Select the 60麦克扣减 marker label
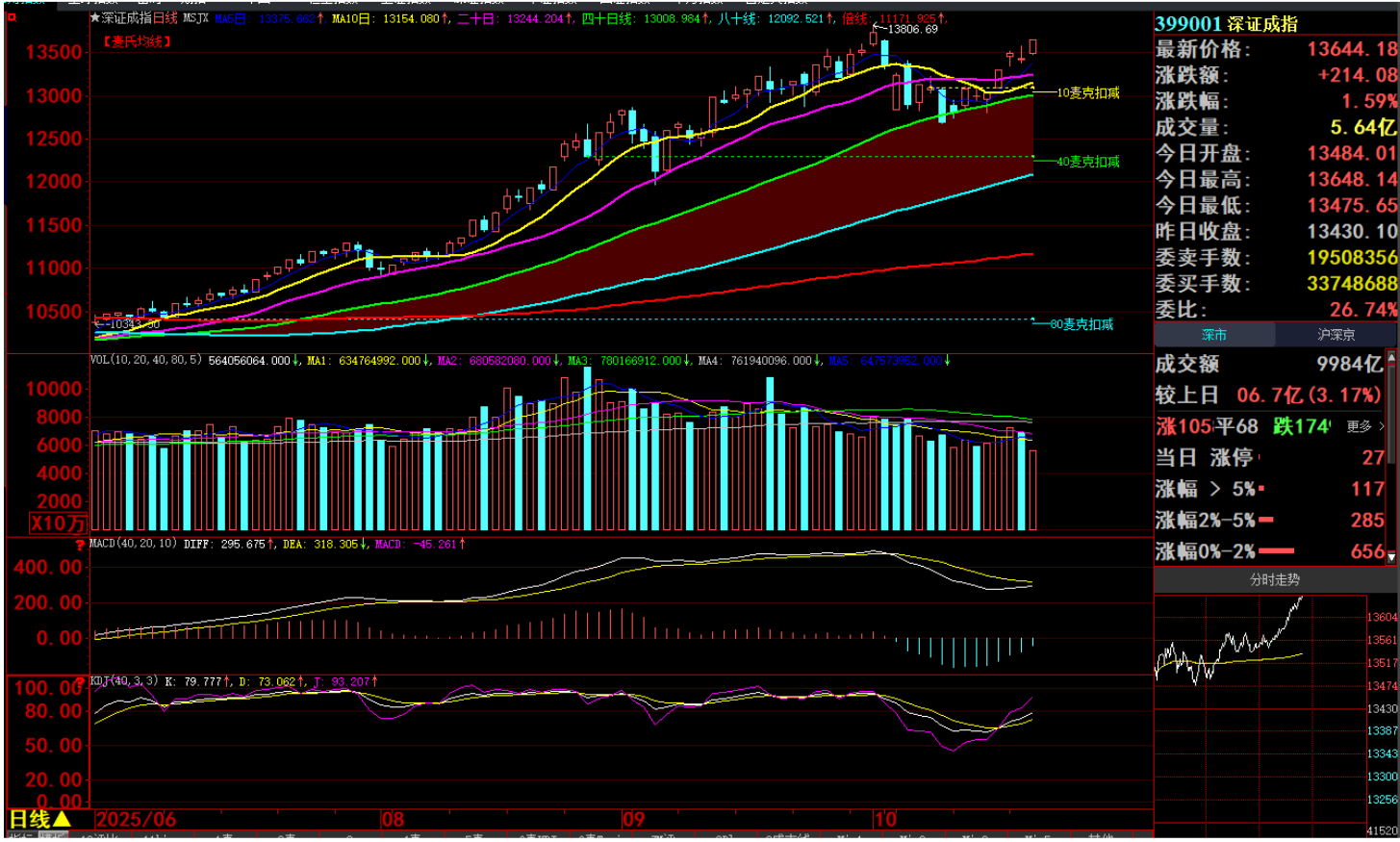Image resolution: width=1400 pixels, height=842 pixels. (x=1081, y=324)
